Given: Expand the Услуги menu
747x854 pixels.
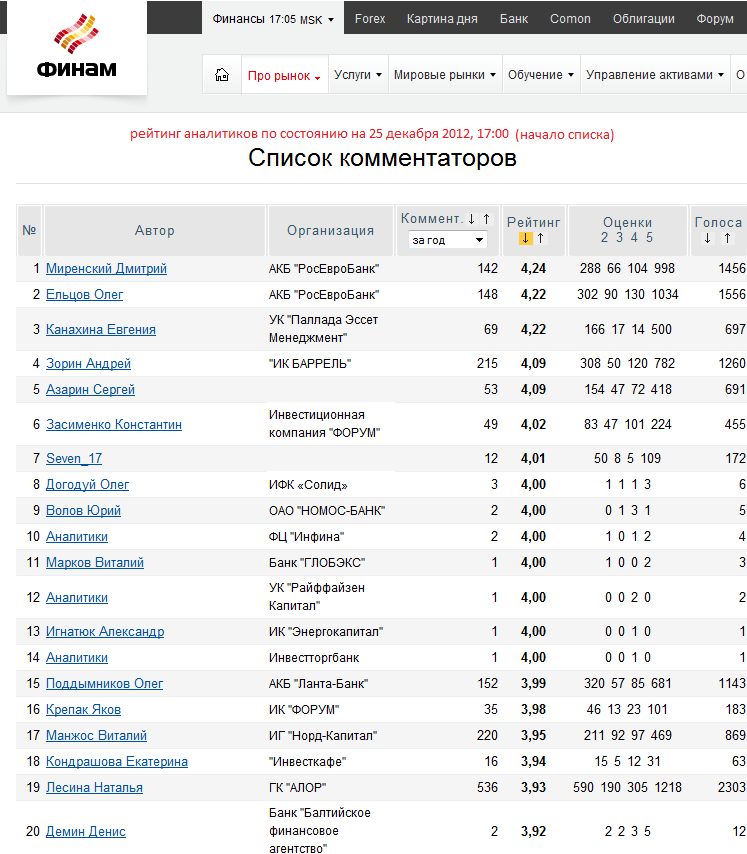Looking at the screenshot, I should coord(358,75).
